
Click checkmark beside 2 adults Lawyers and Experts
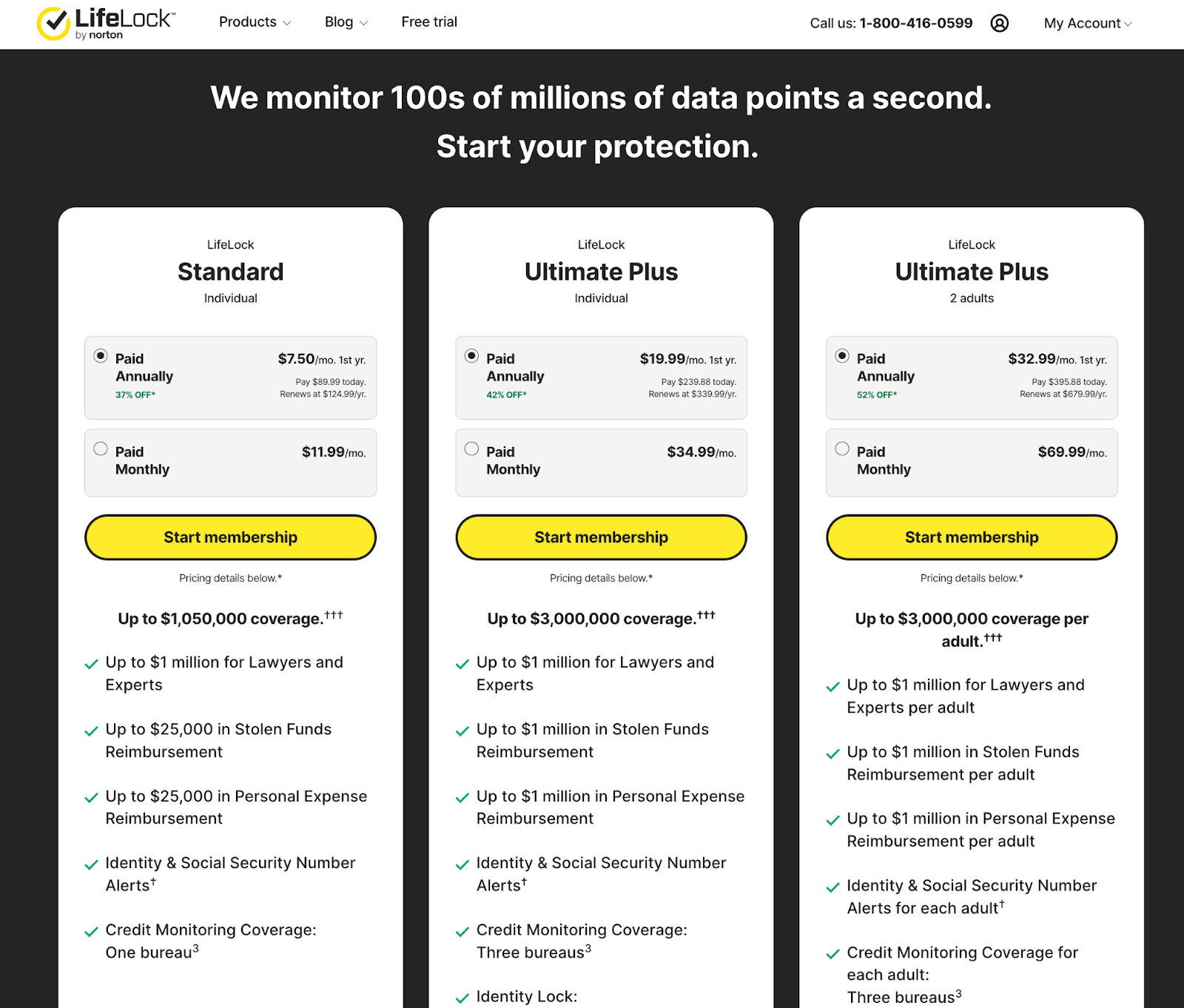832,687
